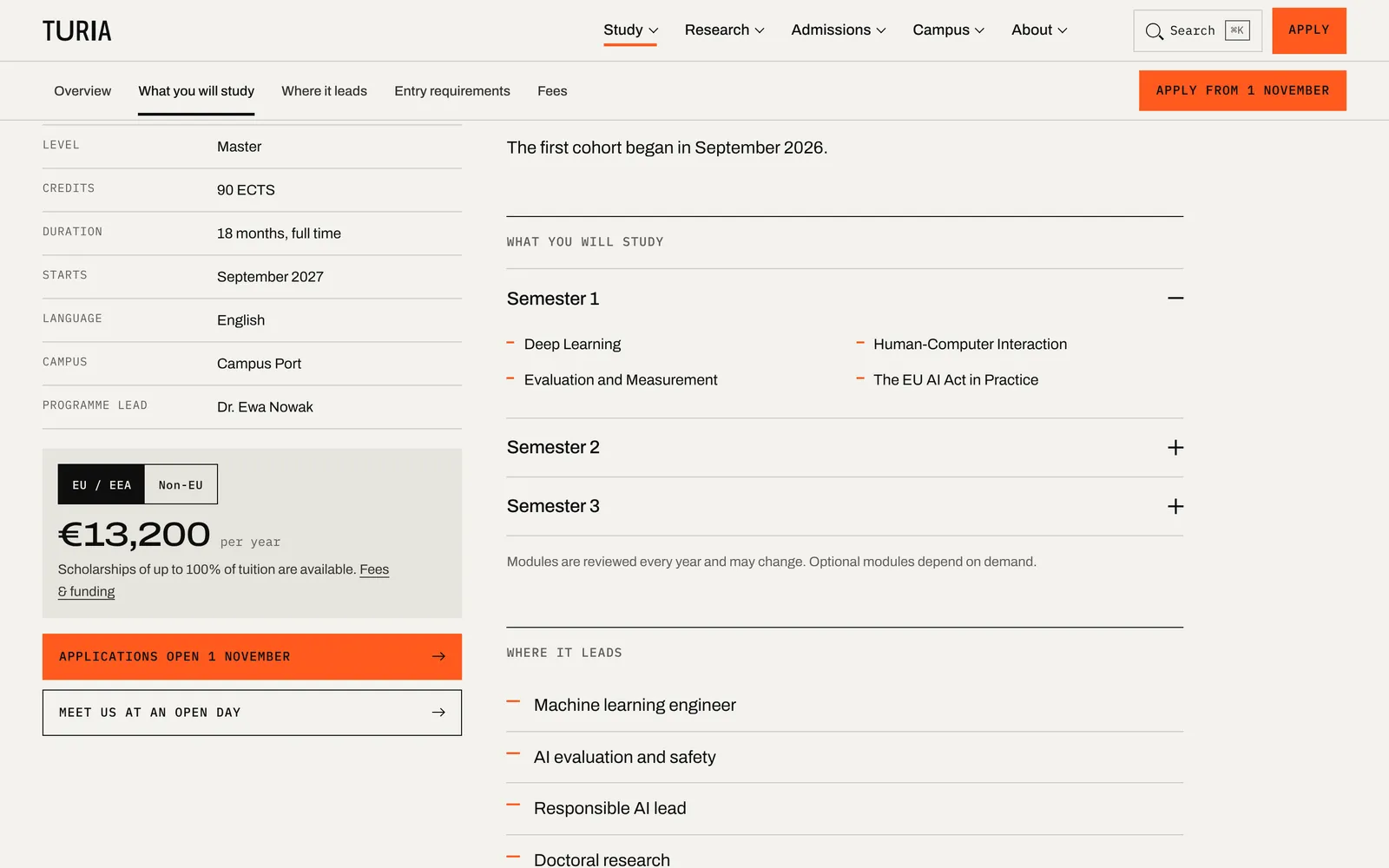Click Machine learning engineer career item
Screen dimensions: 1389x868
[x=635, y=705]
